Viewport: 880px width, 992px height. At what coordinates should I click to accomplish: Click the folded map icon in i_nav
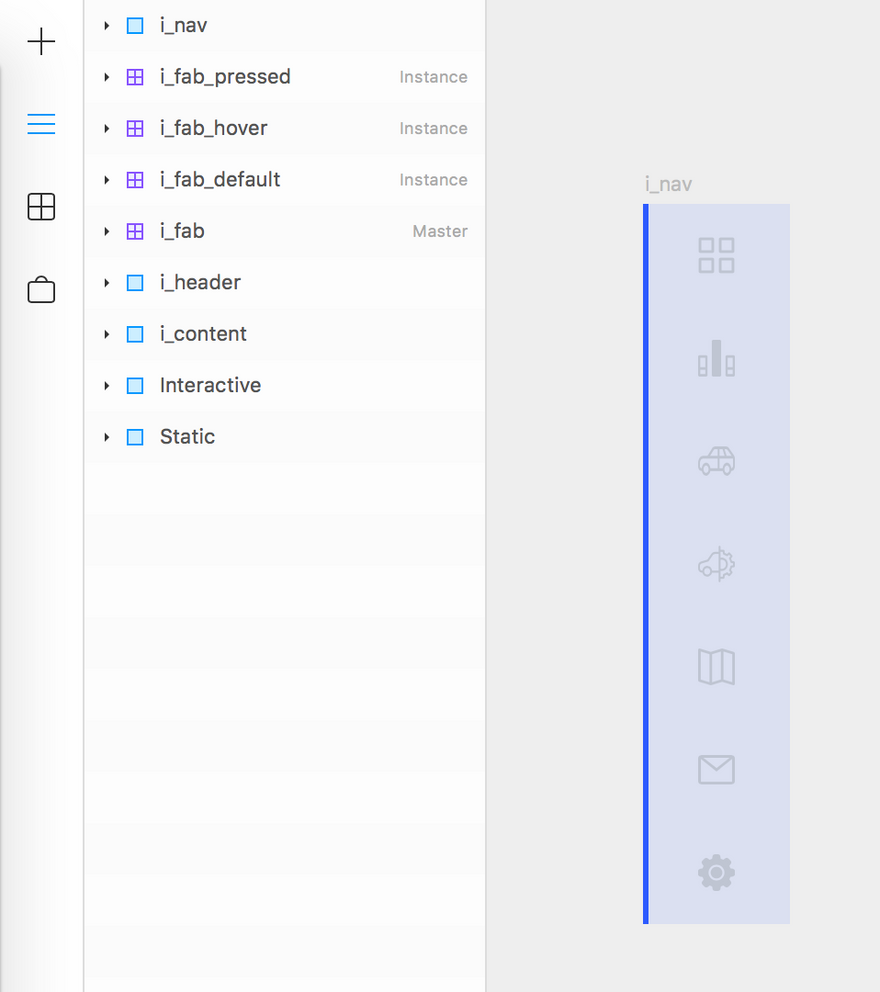click(716, 667)
